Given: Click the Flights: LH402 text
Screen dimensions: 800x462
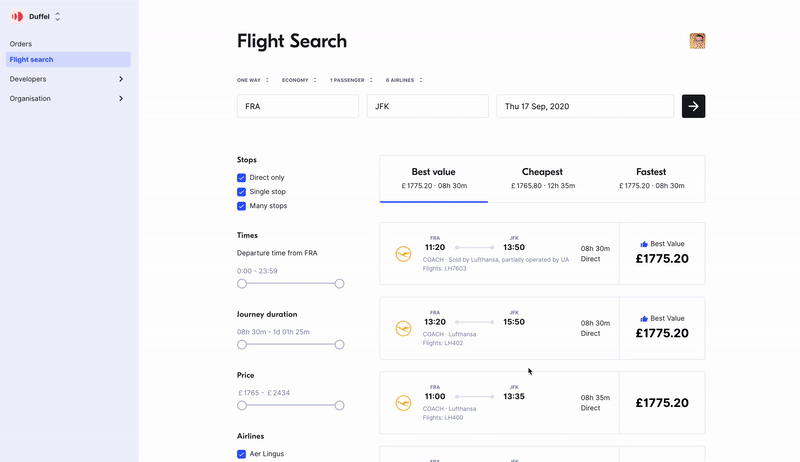Looking at the screenshot, I should 443,343.
